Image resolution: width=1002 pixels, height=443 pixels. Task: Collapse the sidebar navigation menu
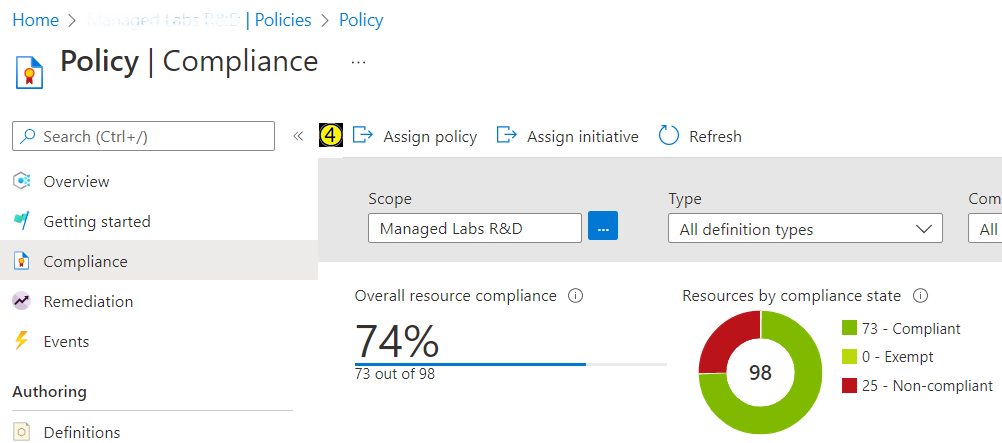point(298,136)
